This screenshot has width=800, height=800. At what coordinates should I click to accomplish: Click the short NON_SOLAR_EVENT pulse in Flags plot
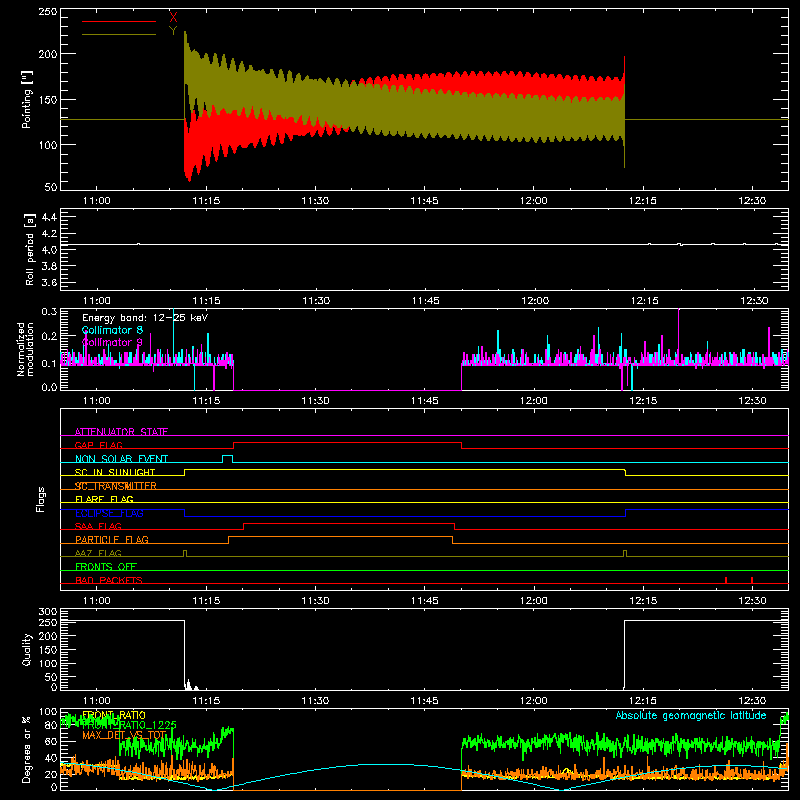click(x=228, y=459)
